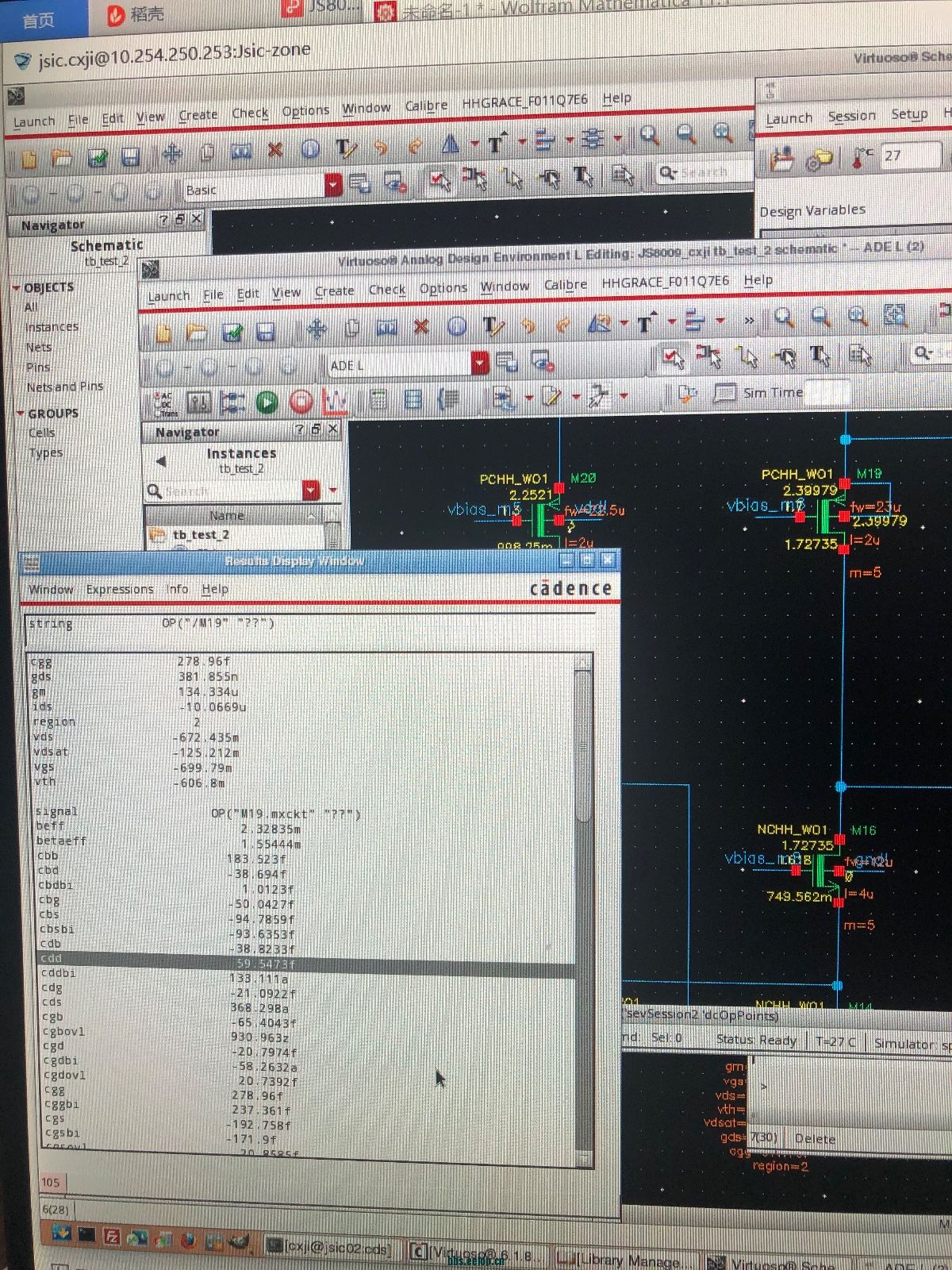The width and height of the screenshot is (952, 1270).
Task: Launch Firefox from the bottom panel
Action: click(x=189, y=1239)
